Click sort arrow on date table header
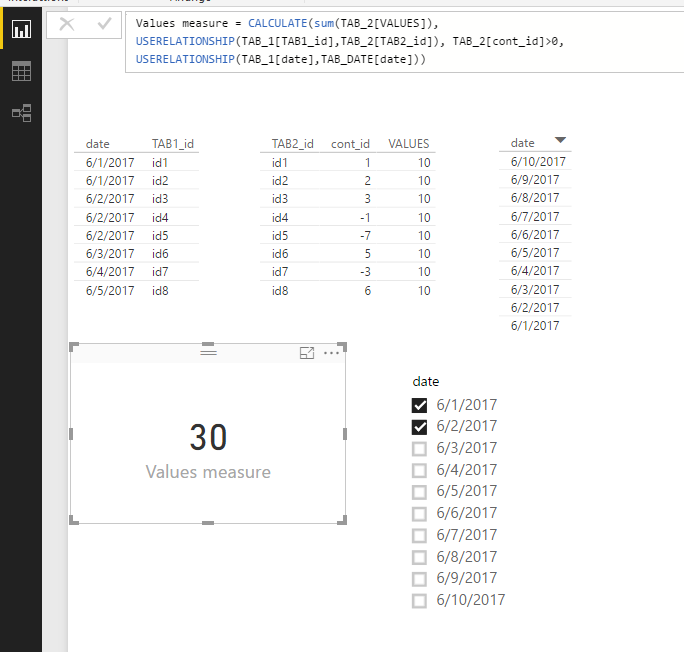This screenshot has width=684, height=652. pyautogui.click(x=560, y=140)
